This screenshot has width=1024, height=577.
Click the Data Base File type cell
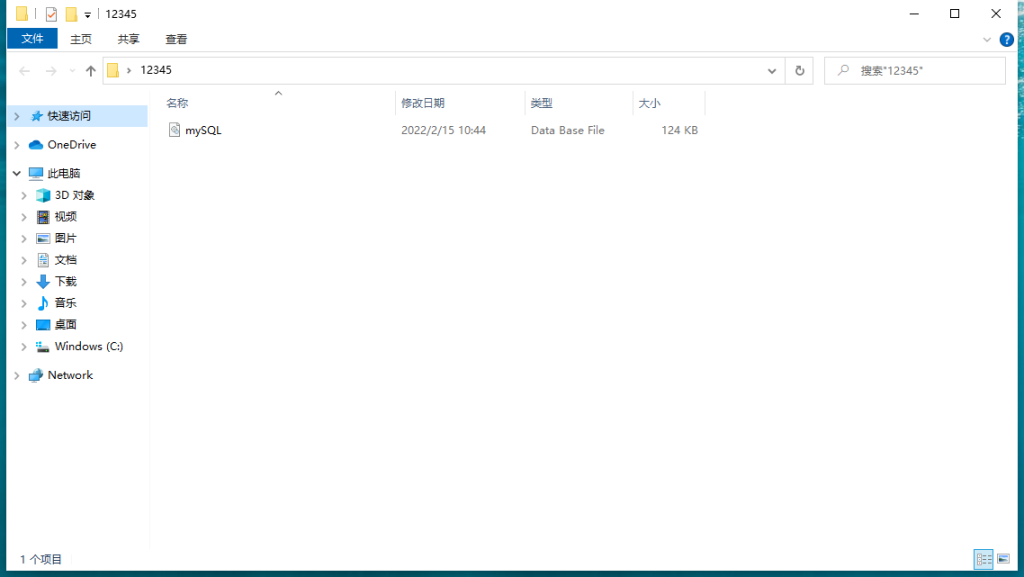coord(568,130)
